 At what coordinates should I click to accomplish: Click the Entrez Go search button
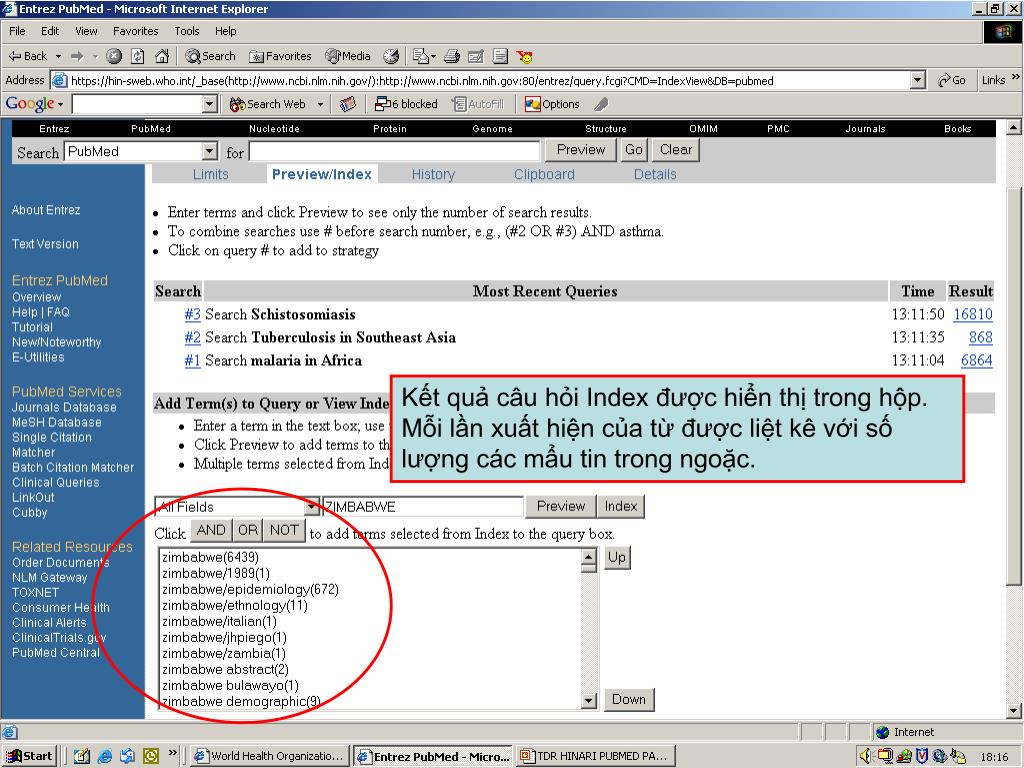633,150
